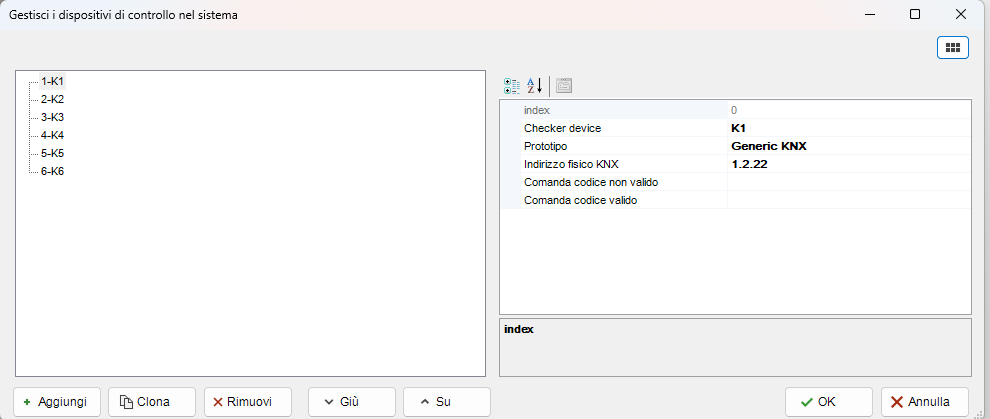Select device 2-K2 in the tree
This screenshot has width=990, height=419.
pos(52,99)
